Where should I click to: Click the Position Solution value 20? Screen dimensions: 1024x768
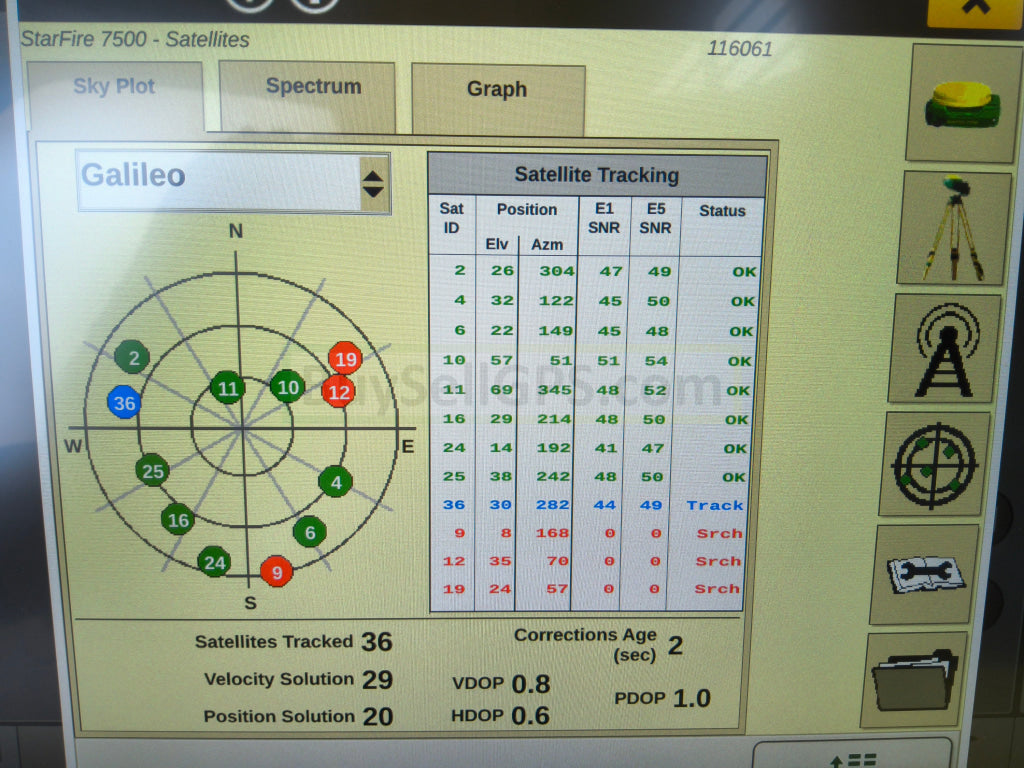pos(378,716)
